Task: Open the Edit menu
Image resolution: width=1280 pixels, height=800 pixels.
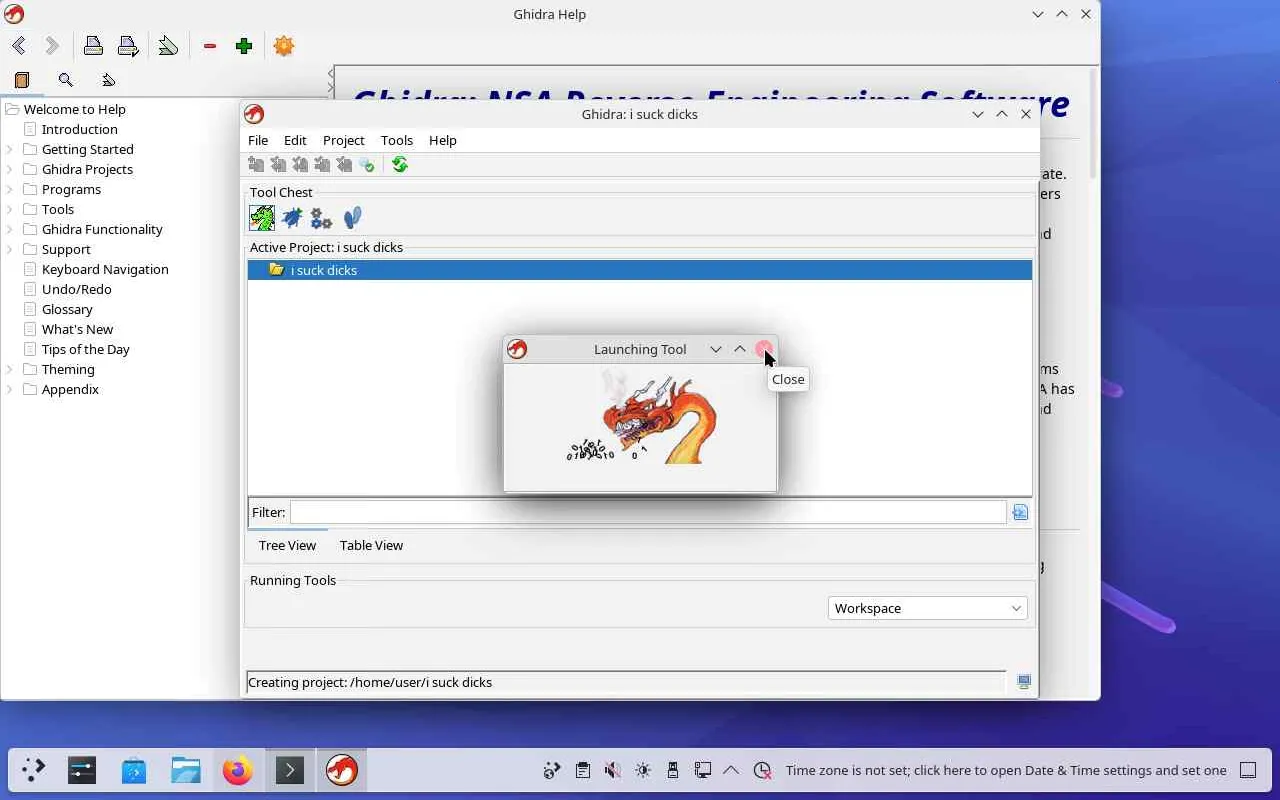Action: tap(295, 140)
